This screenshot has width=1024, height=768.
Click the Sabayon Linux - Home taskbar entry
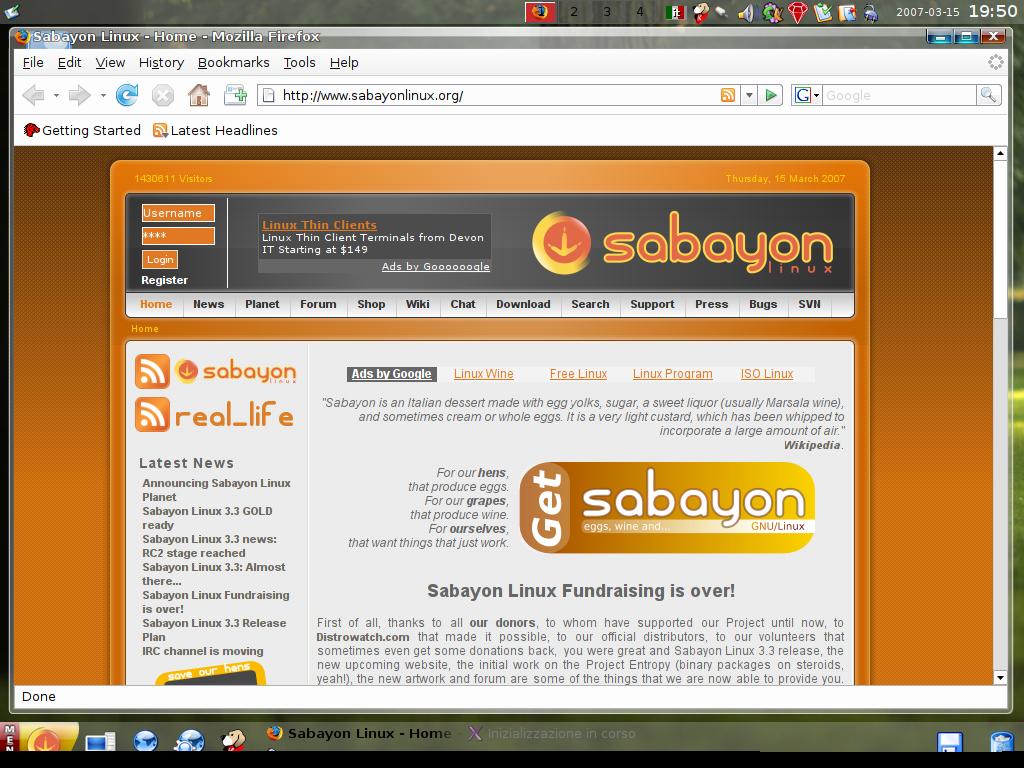coord(359,733)
